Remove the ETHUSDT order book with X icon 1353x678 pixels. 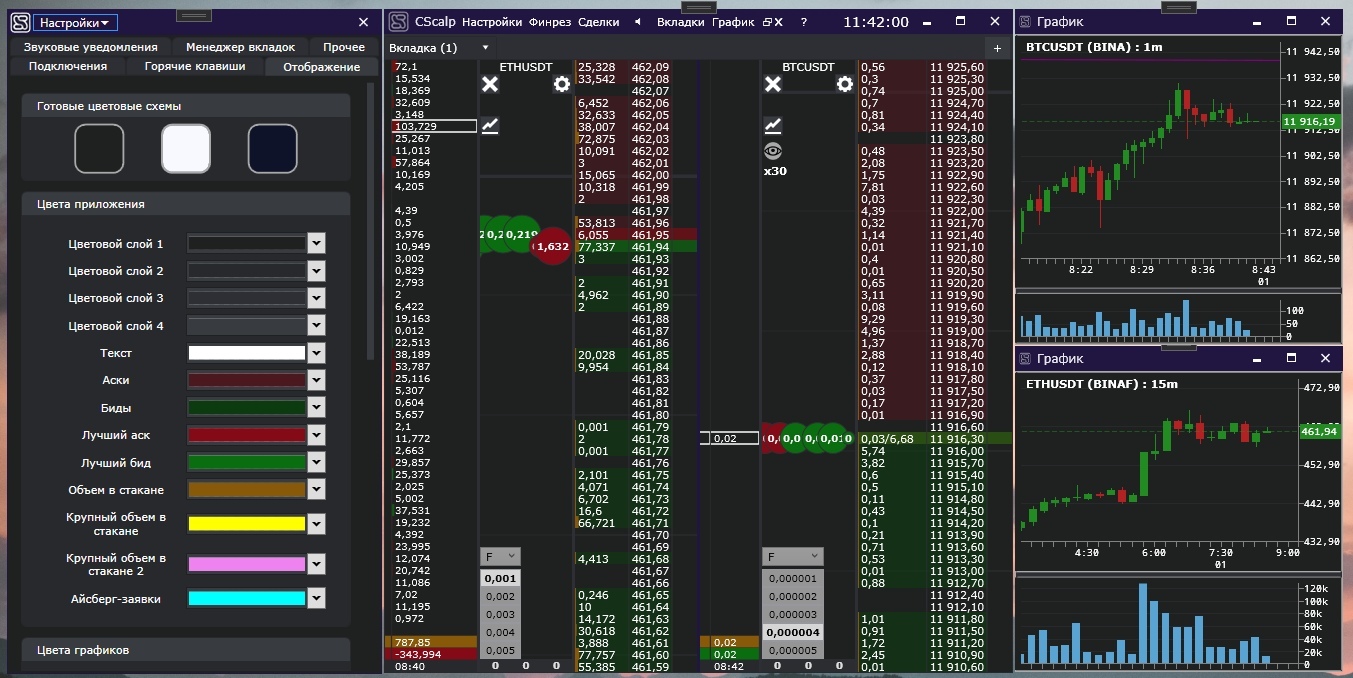tap(490, 84)
